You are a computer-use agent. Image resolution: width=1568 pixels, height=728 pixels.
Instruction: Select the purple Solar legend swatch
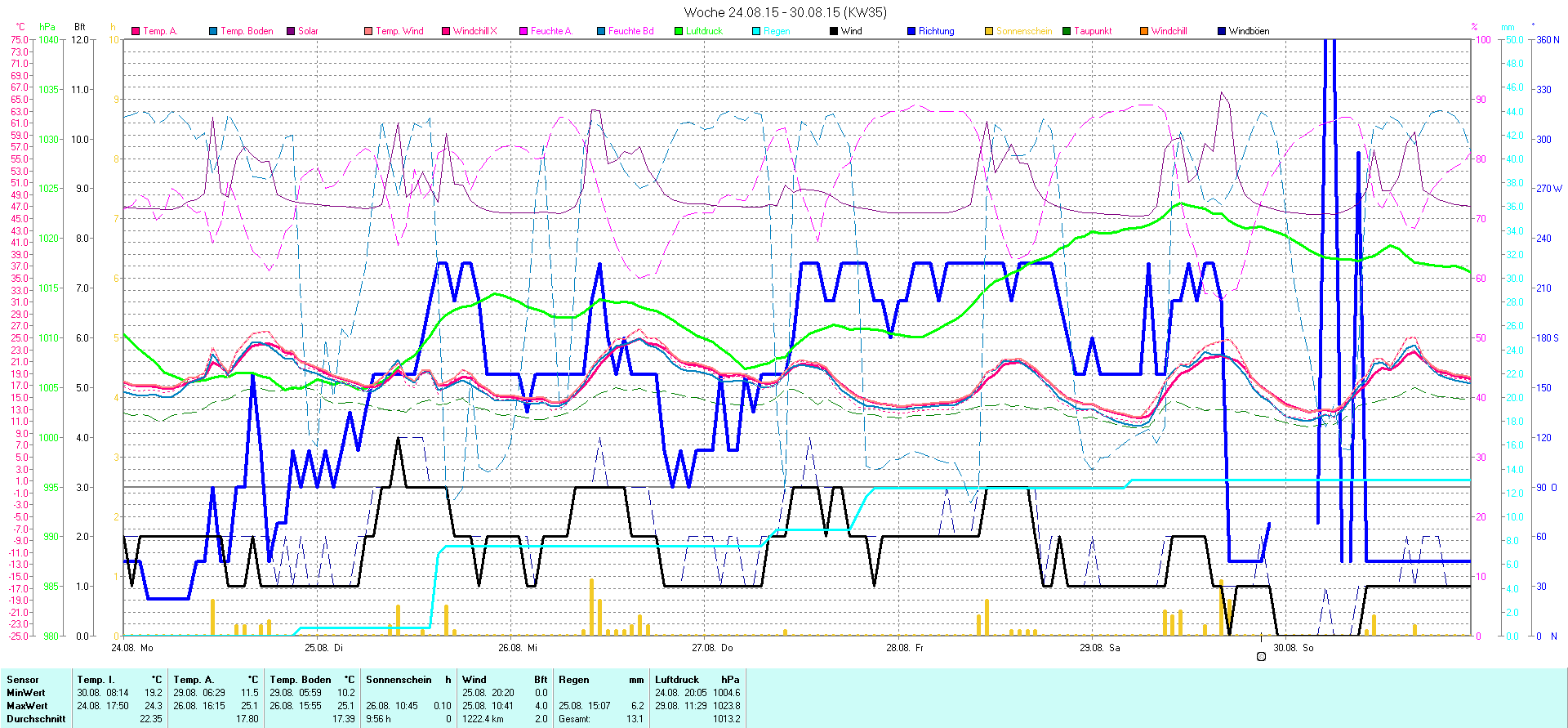pos(291,31)
